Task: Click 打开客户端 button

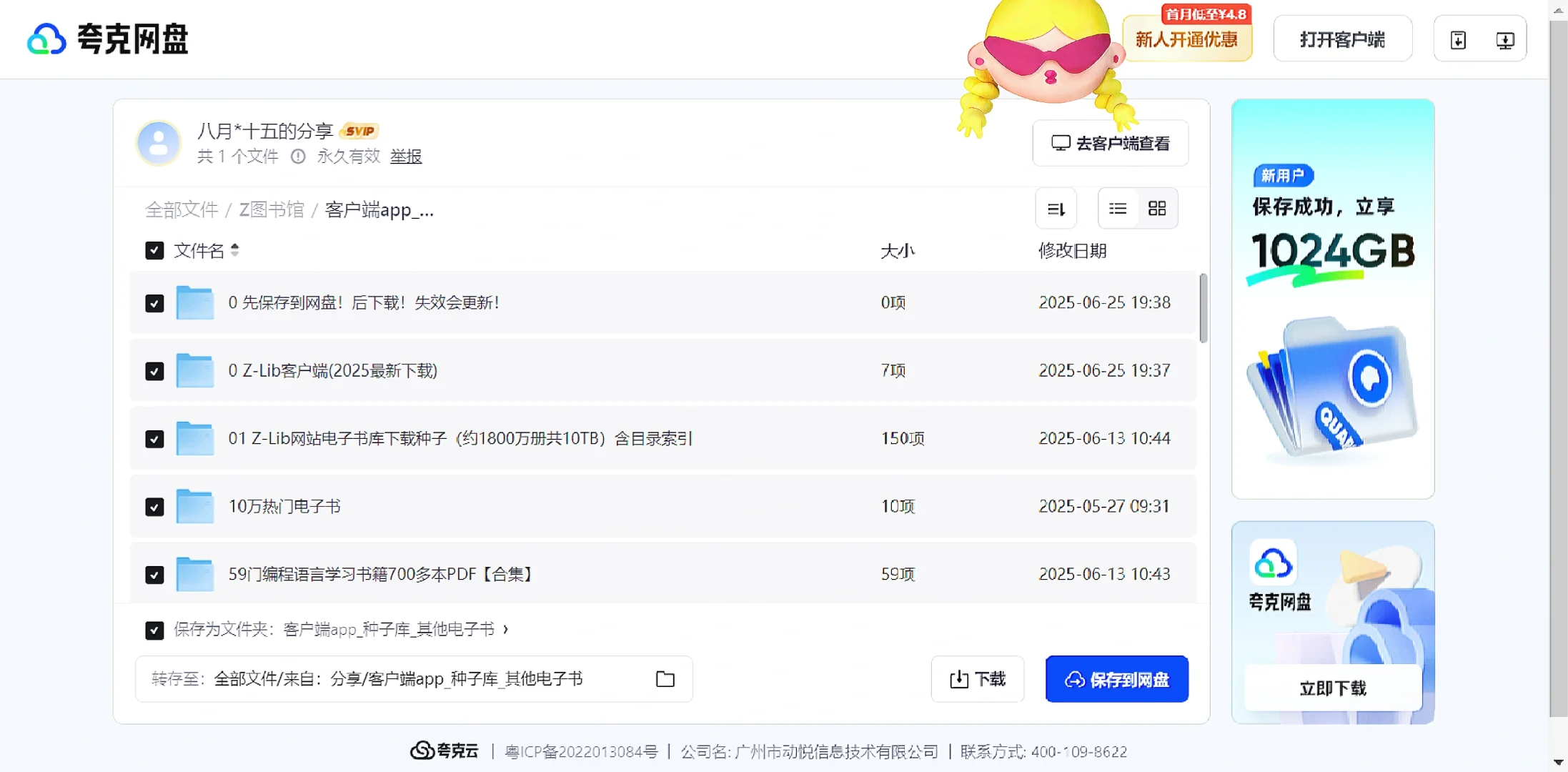Action: point(1342,39)
